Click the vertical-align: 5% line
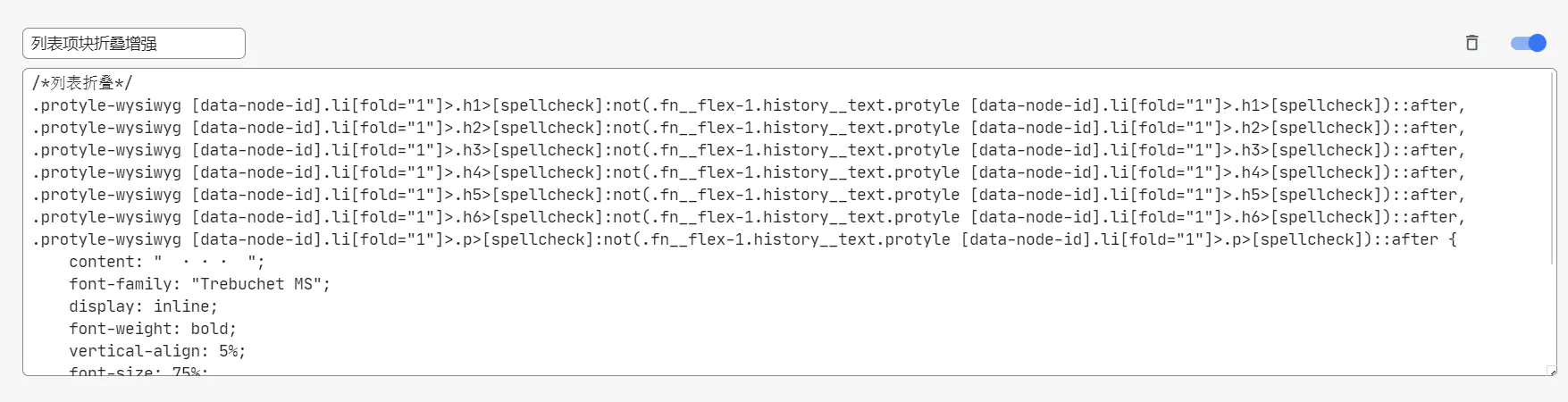The width and height of the screenshot is (1568, 402). [157, 351]
